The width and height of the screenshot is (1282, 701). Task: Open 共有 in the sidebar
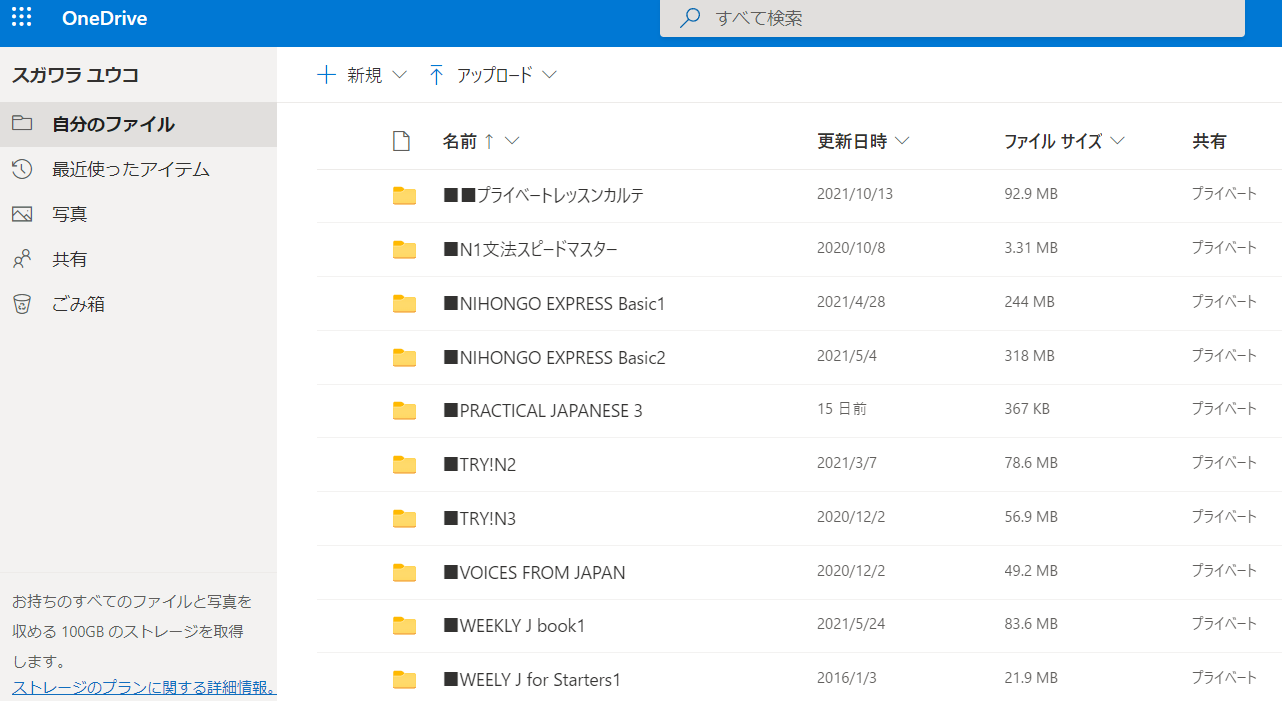(138, 259)
